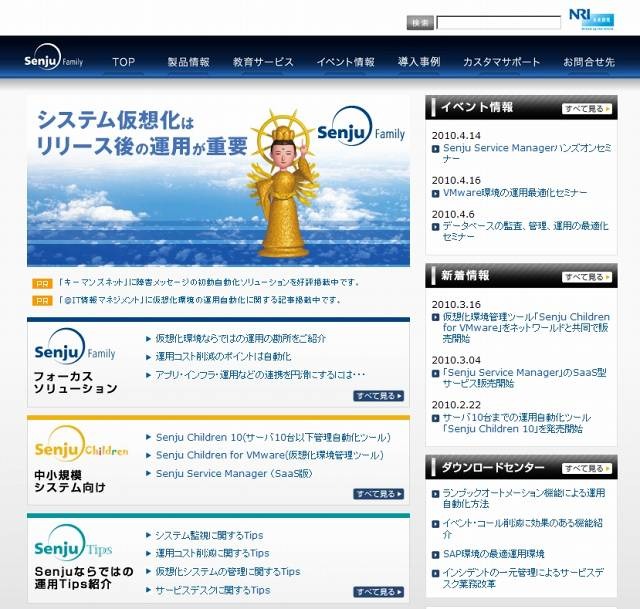The width and height of the screenshot is (640, 609).
Task: Click すべて見る in the イベント情報 panel
Action: [x=587, y=109]
